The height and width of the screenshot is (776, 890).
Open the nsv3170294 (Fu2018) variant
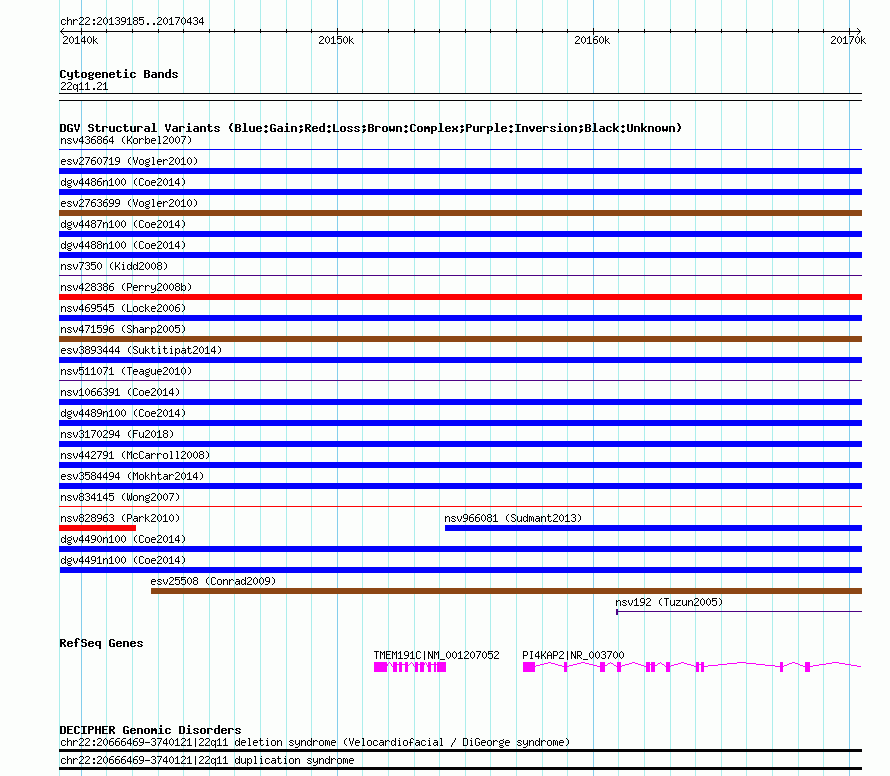tap(117, 434)
